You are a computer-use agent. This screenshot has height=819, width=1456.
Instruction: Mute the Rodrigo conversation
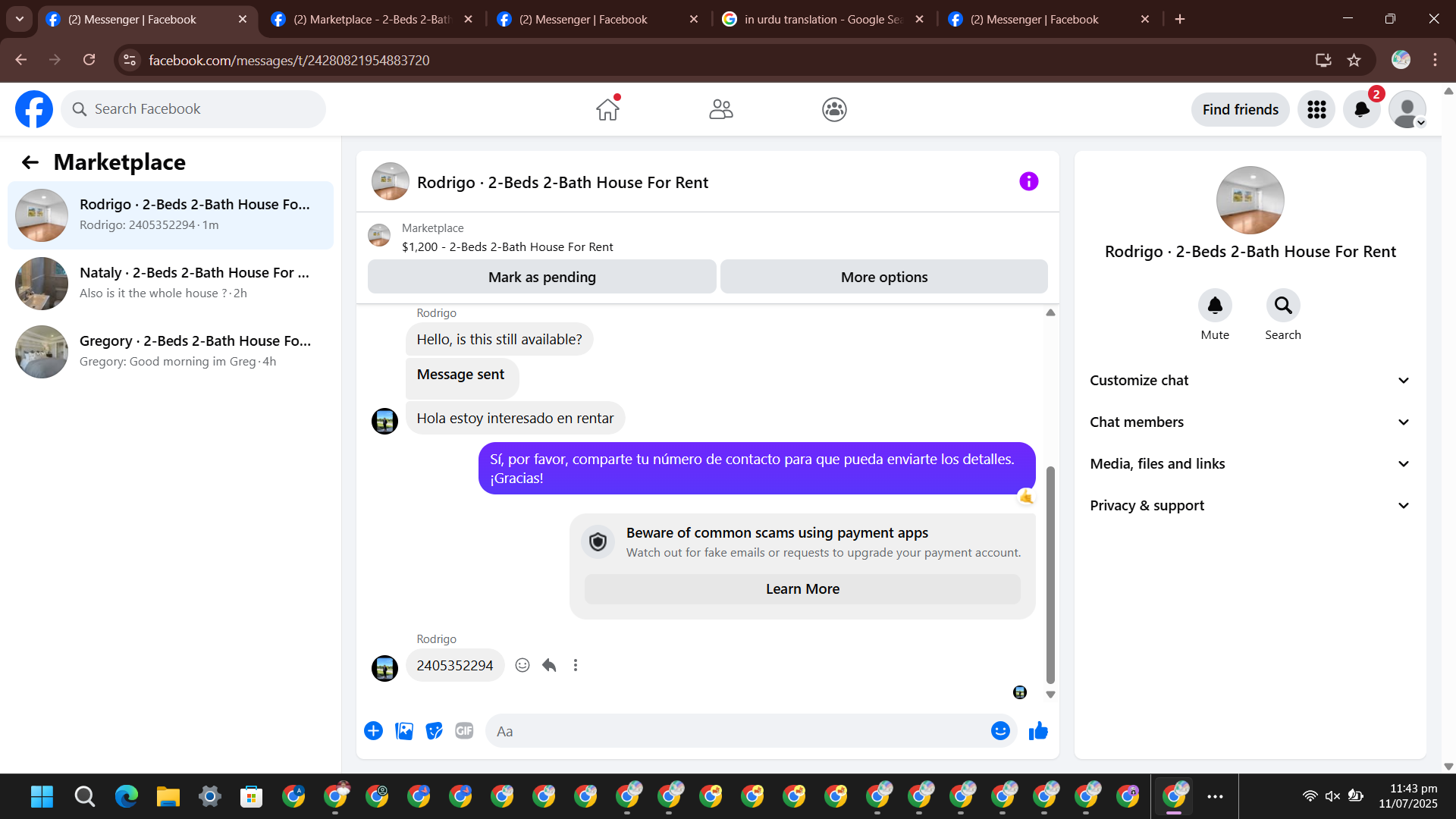click(1215, 306)
